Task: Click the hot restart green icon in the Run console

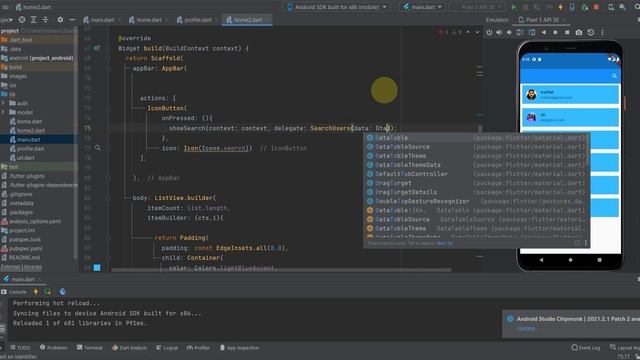Action: (48, 291)
